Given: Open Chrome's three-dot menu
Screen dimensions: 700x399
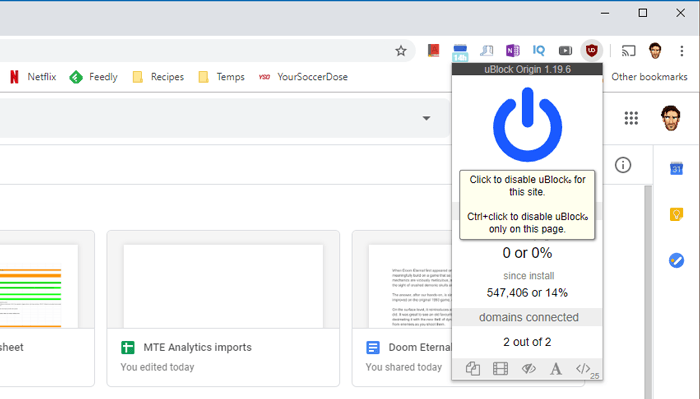Looking at the screenshot, I should (682, 51).
